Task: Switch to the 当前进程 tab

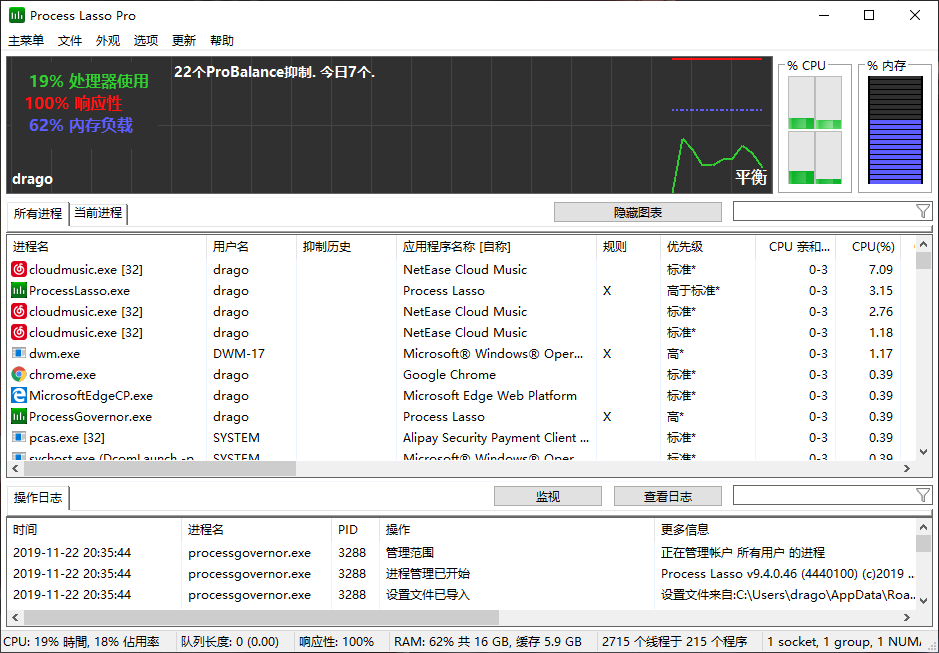Action: (98, 213)
